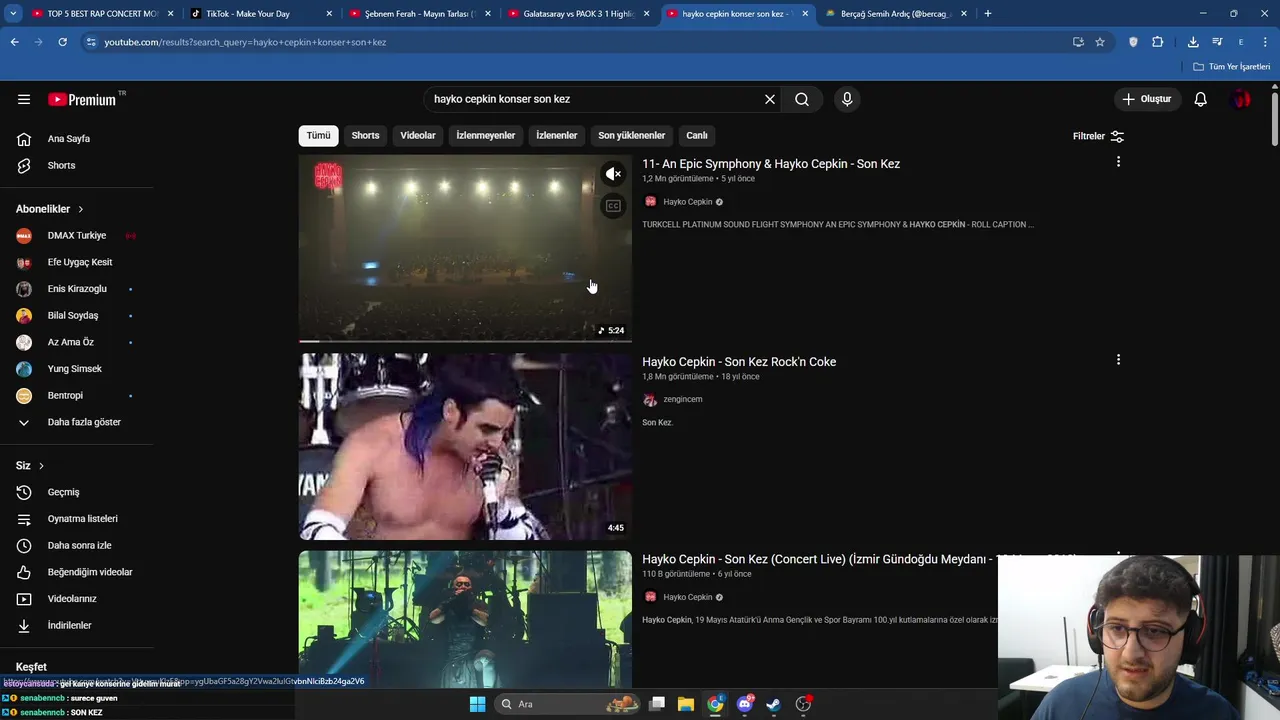Open more options for Son Kez Rock'n Coke video

(x=1118, y=360)
